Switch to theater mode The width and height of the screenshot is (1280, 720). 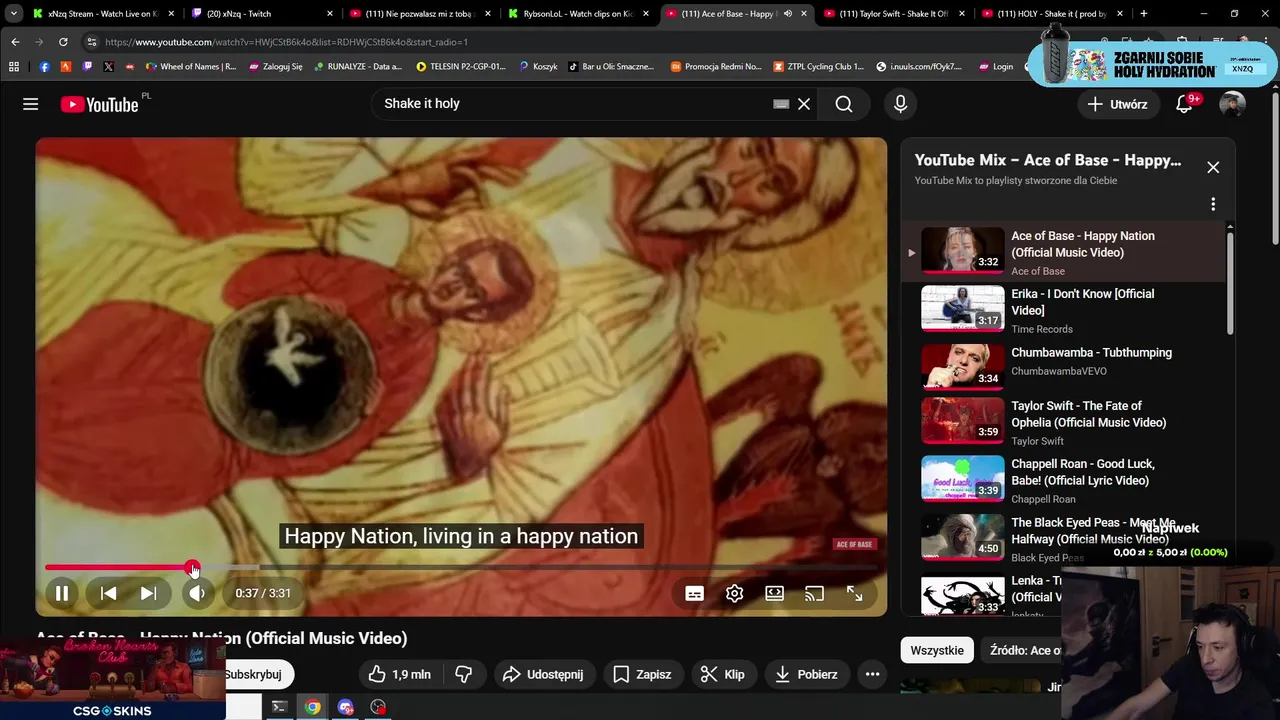point(774,593)
